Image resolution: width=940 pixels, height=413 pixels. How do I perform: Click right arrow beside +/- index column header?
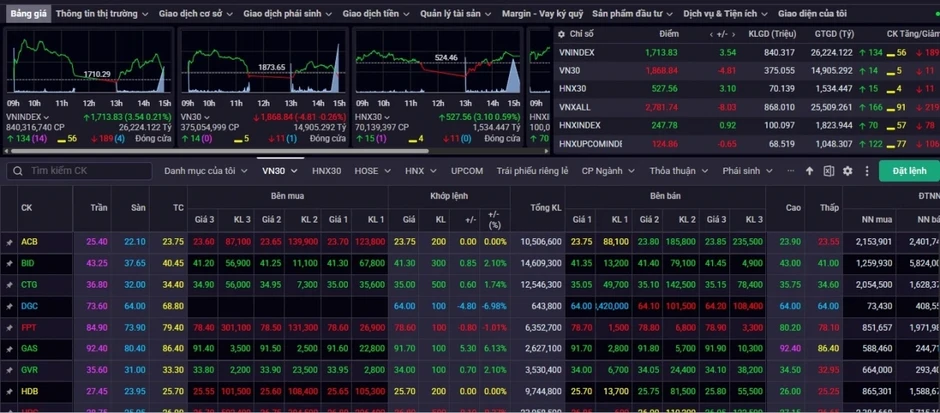[735, 34]
